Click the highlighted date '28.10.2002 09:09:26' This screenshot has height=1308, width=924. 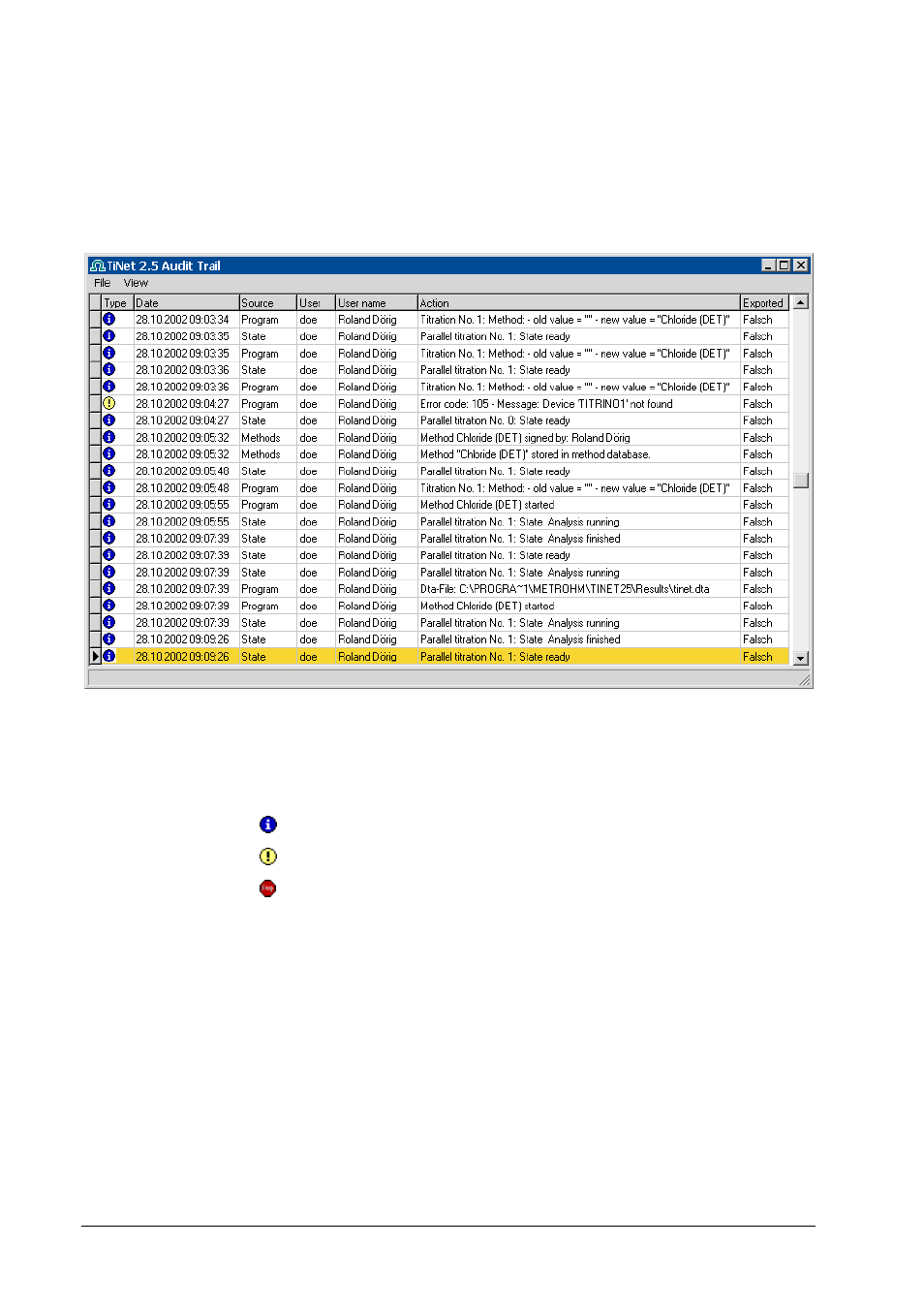click(185, 656)
